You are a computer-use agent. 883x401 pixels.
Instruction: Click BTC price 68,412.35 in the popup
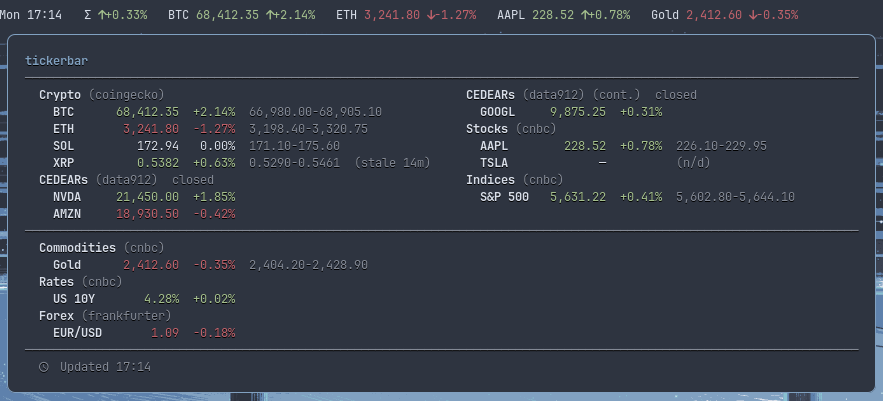pyautogui.click(x=148, y=112)
